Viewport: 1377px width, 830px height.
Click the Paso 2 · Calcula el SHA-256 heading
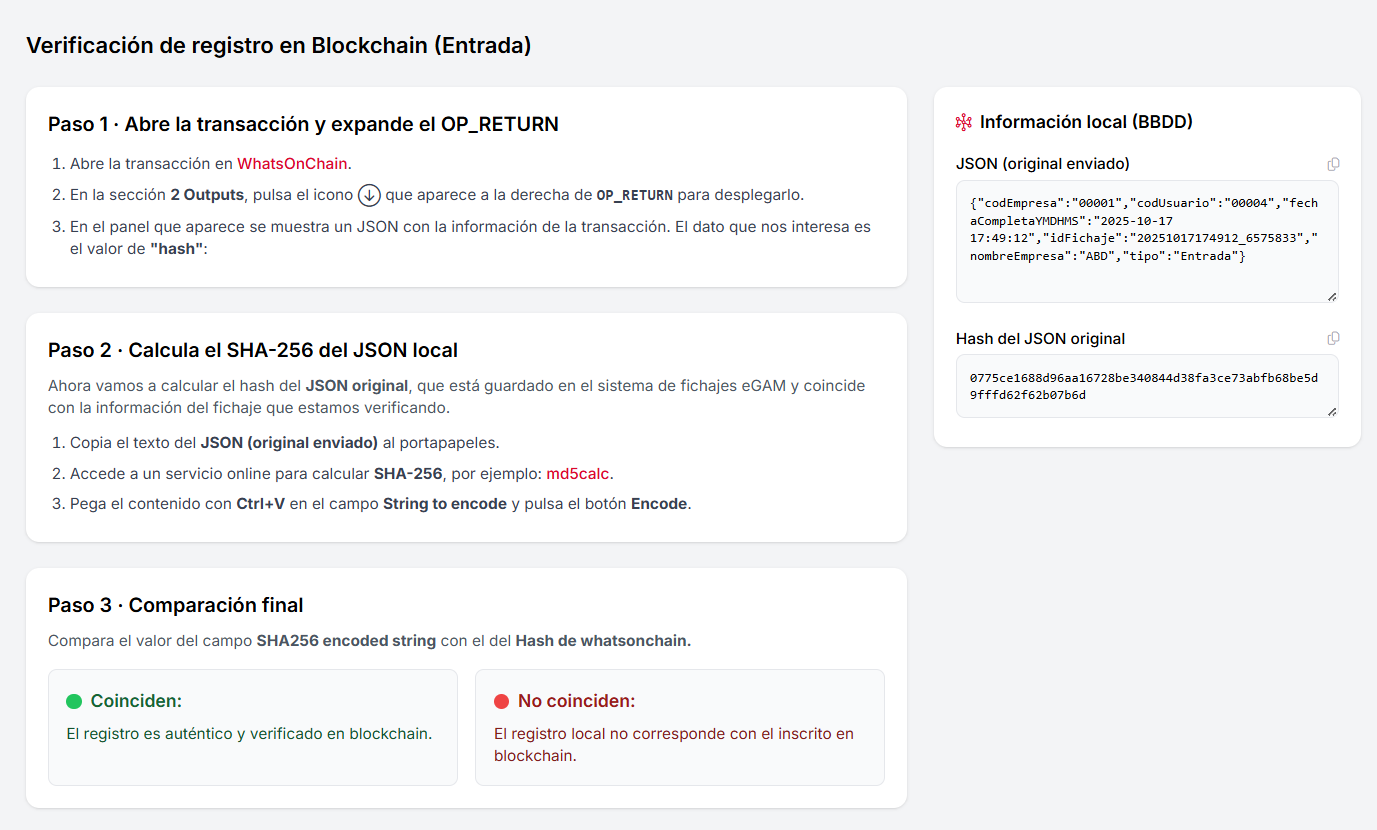tap(253, 350)
